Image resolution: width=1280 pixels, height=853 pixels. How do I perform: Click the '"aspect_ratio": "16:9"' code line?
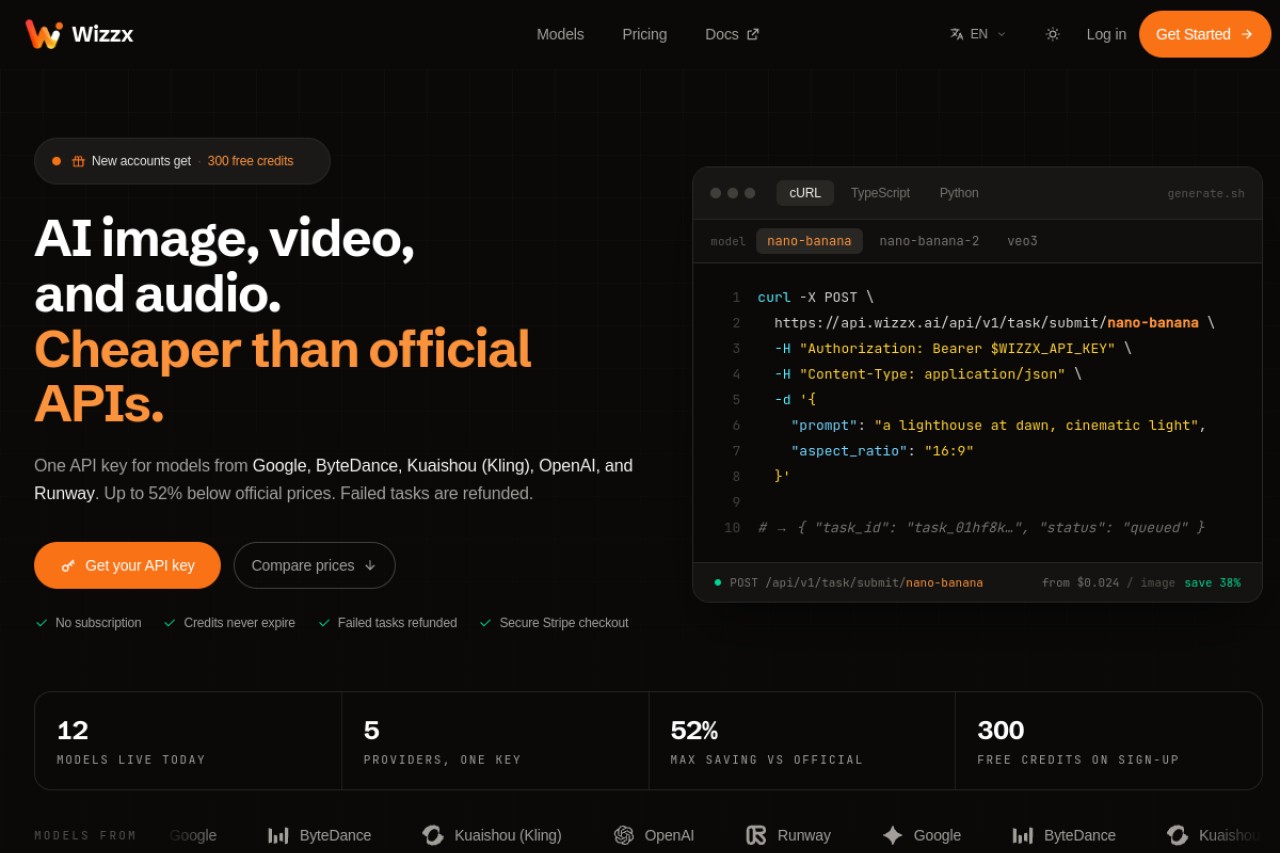coord(882,451)
